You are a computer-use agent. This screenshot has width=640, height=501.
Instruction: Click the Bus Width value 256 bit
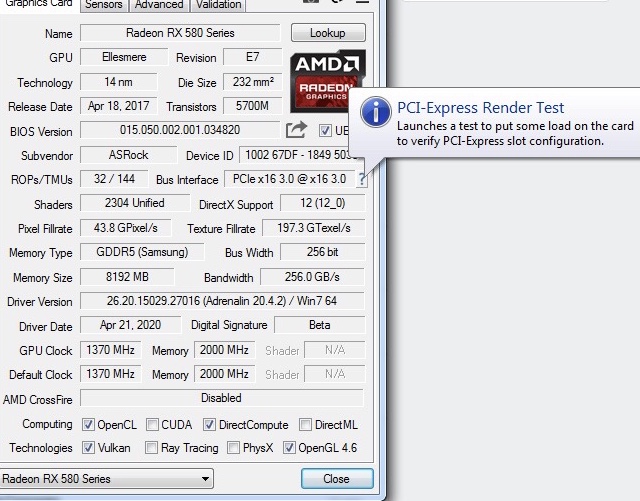(x=322, y=252)
